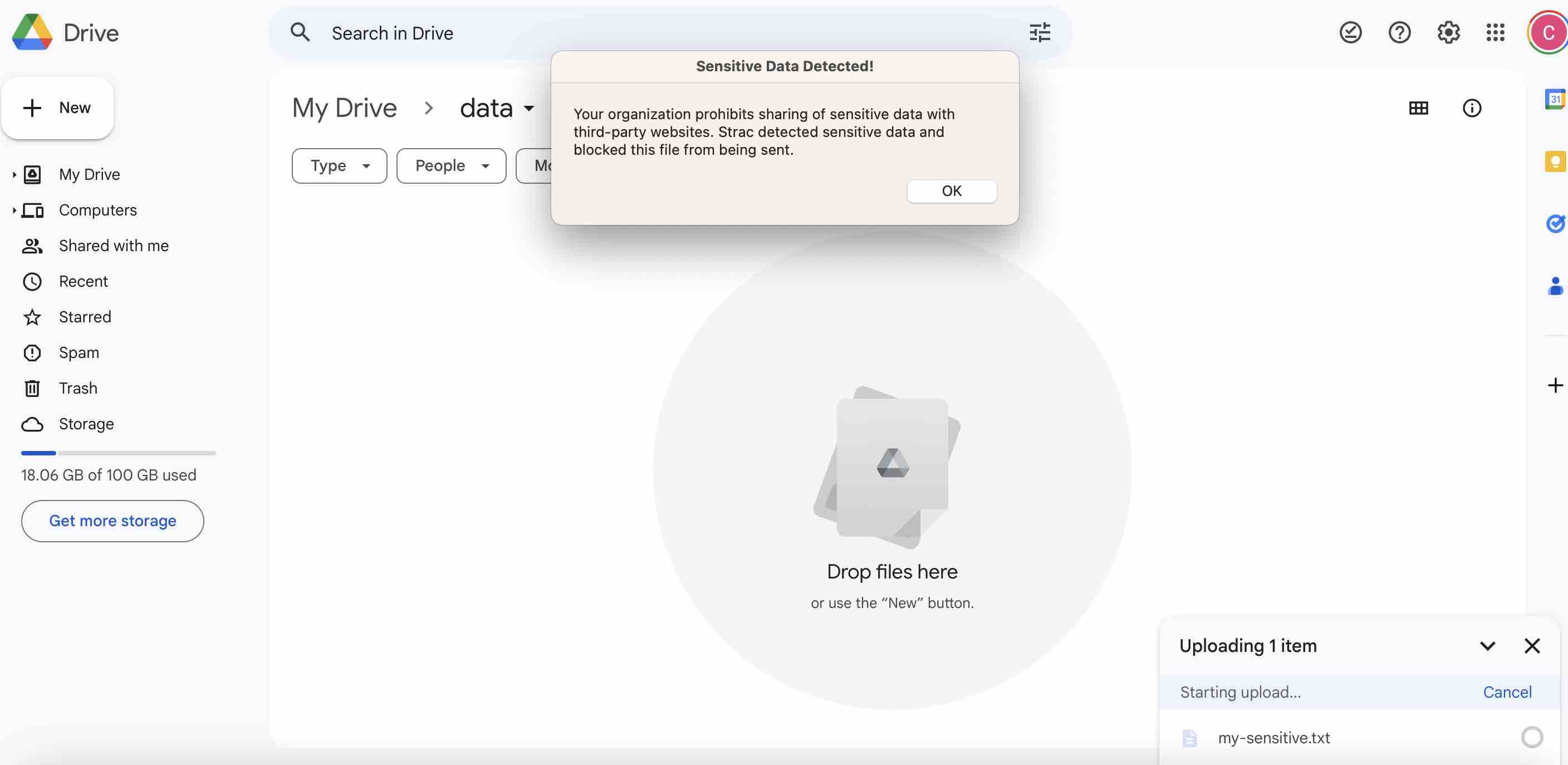Open Drive settings gear icon
The width and height of the screenshot is (1568, 765).
(1448, 33)
